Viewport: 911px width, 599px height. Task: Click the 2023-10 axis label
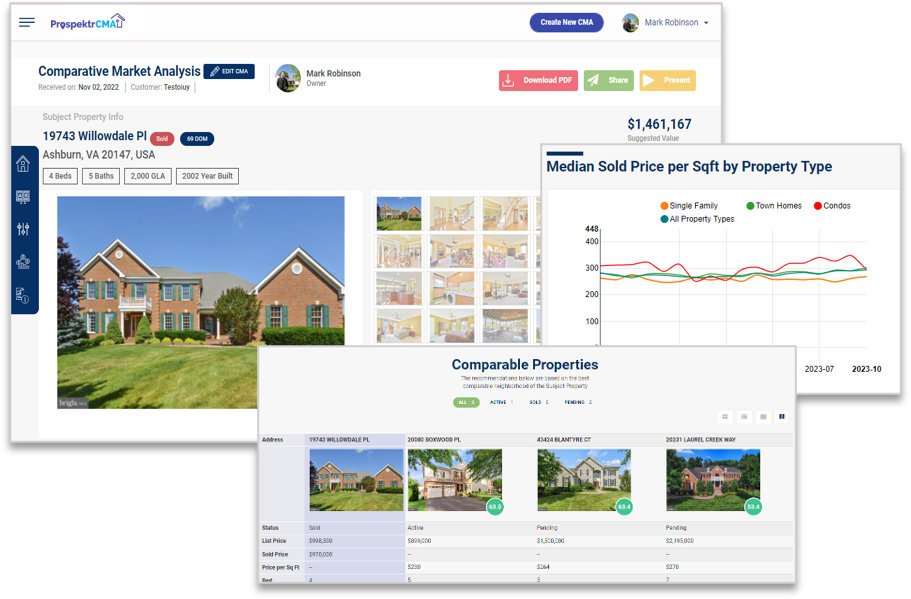click(x=866, y=369)
